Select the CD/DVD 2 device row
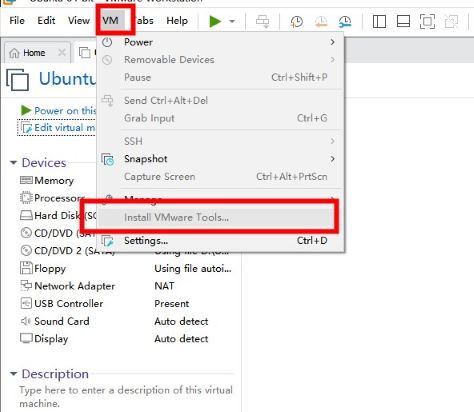 (x=67, y=251)
